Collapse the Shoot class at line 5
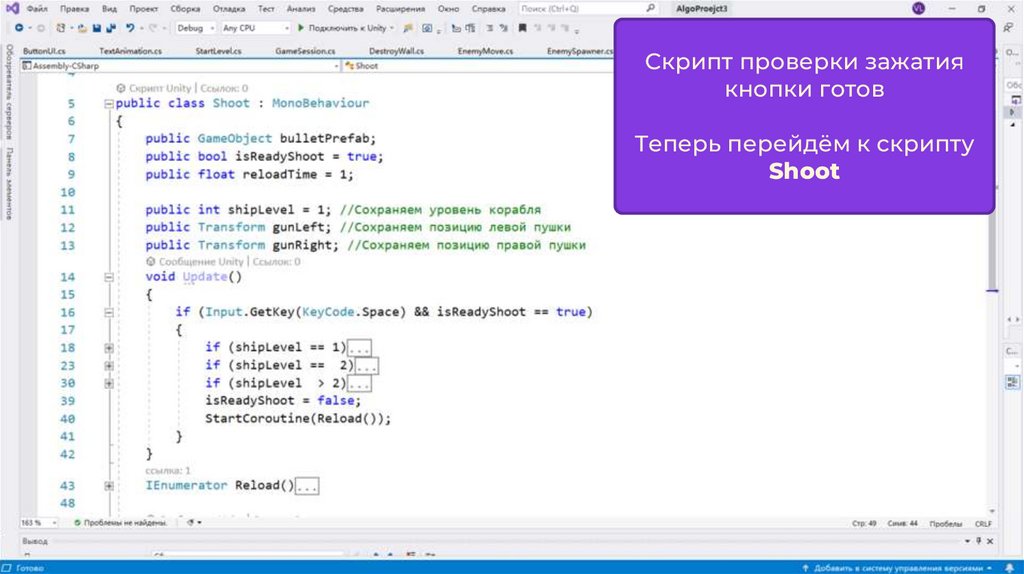 pyautogui.click(x=109, y=103)
